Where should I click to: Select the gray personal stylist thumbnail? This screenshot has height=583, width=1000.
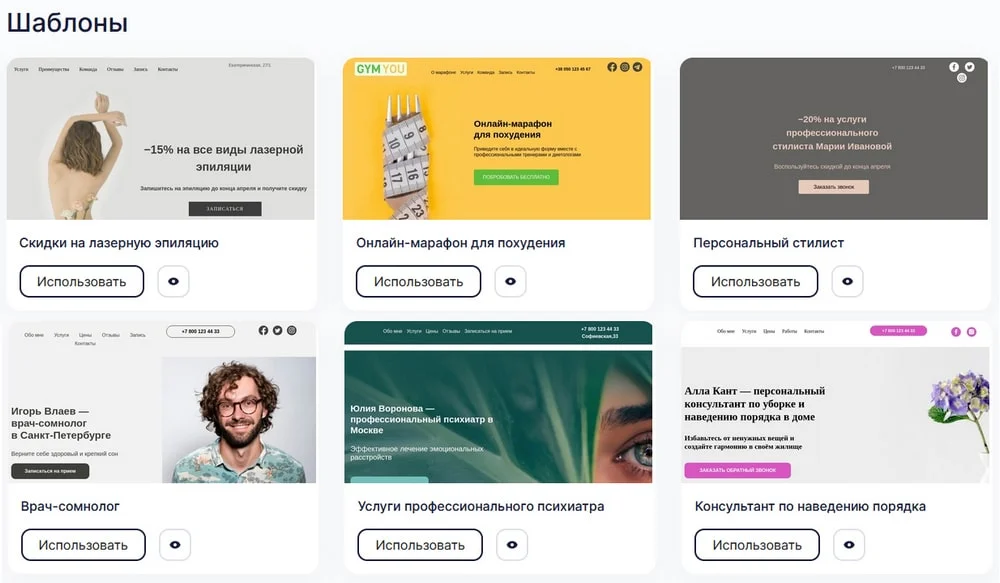[834, 139]
